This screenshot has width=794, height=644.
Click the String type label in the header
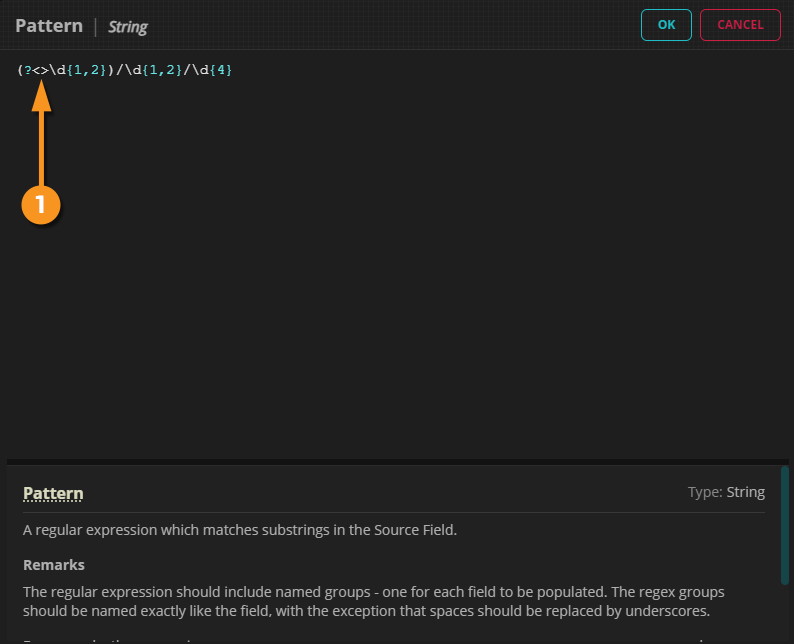tap(128, 27)
